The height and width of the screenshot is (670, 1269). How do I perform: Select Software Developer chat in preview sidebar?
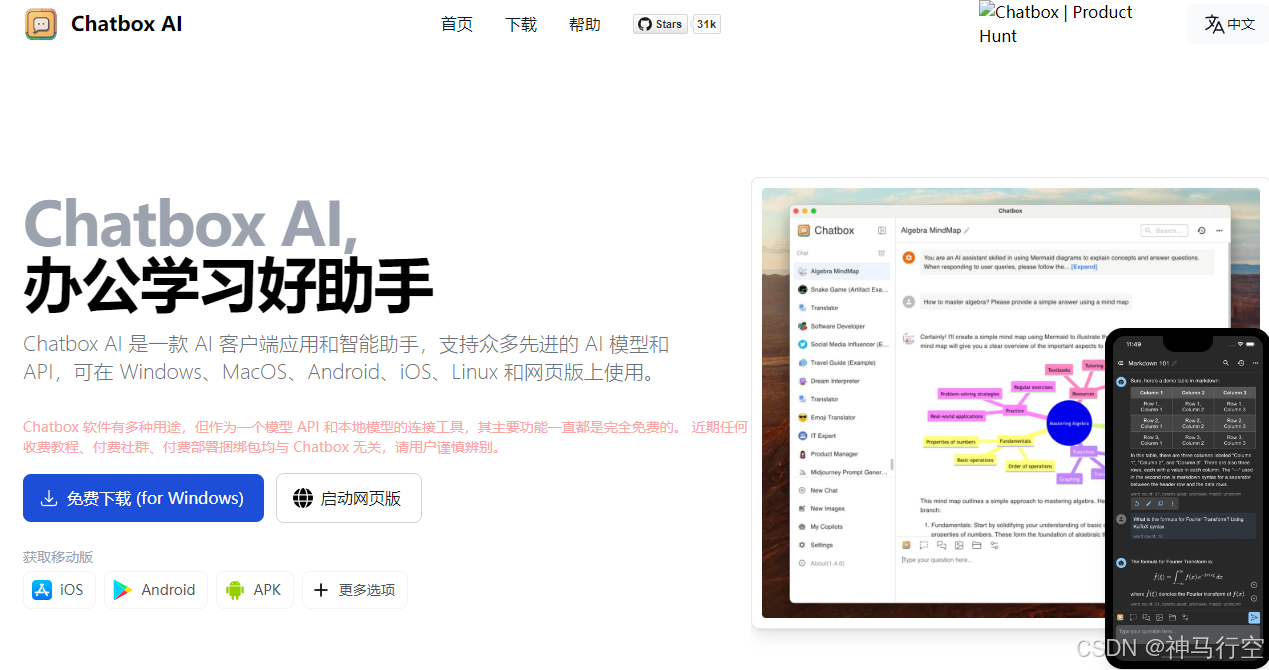click(x=842, y=326)
